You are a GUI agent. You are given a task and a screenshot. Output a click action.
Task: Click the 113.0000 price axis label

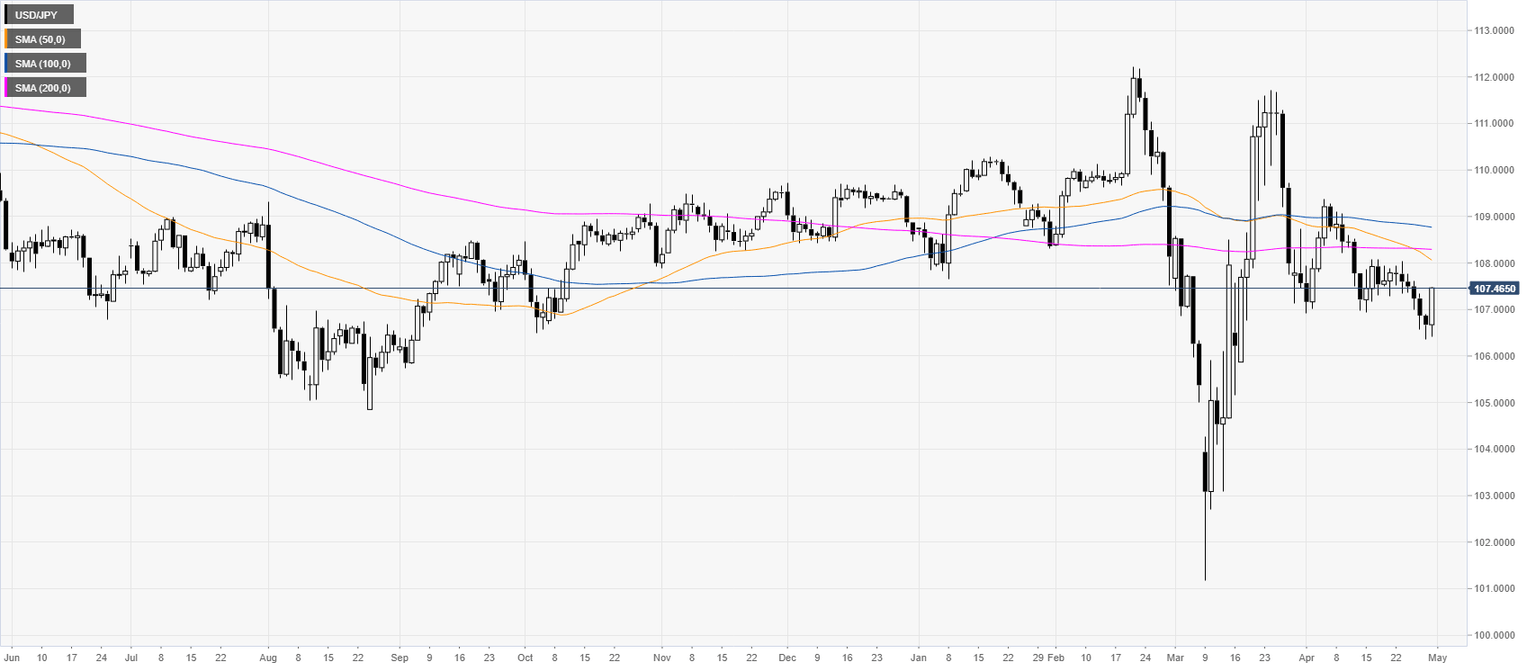pyautogui.click(x=1491, y=31)
